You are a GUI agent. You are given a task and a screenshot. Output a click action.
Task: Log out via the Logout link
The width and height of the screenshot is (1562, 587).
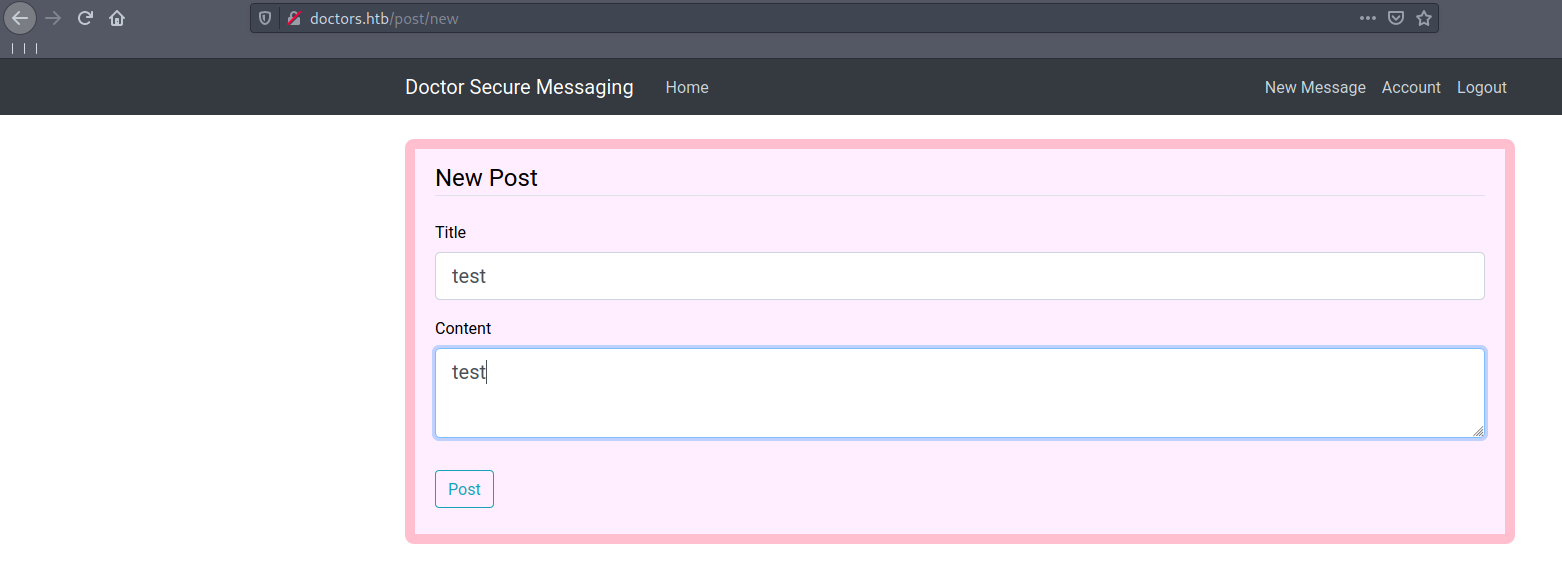pos(1481,87)
